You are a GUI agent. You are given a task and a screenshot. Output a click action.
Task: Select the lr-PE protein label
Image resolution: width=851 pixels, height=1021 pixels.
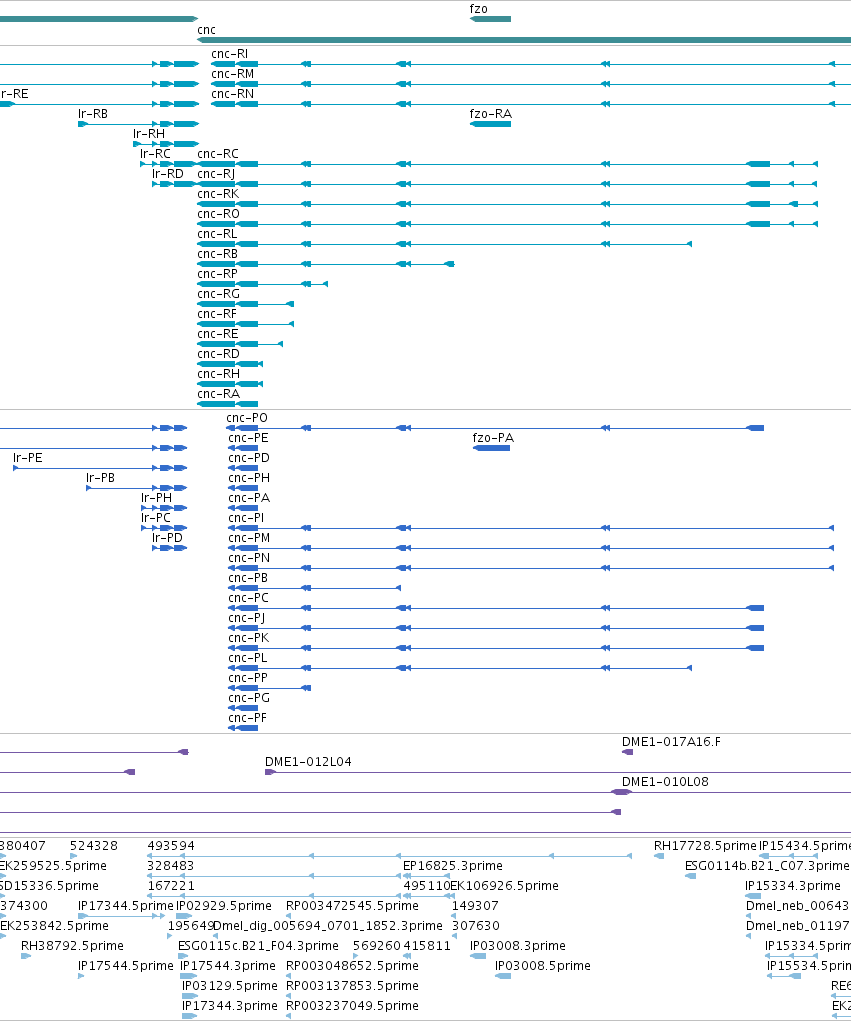[28, 458]
